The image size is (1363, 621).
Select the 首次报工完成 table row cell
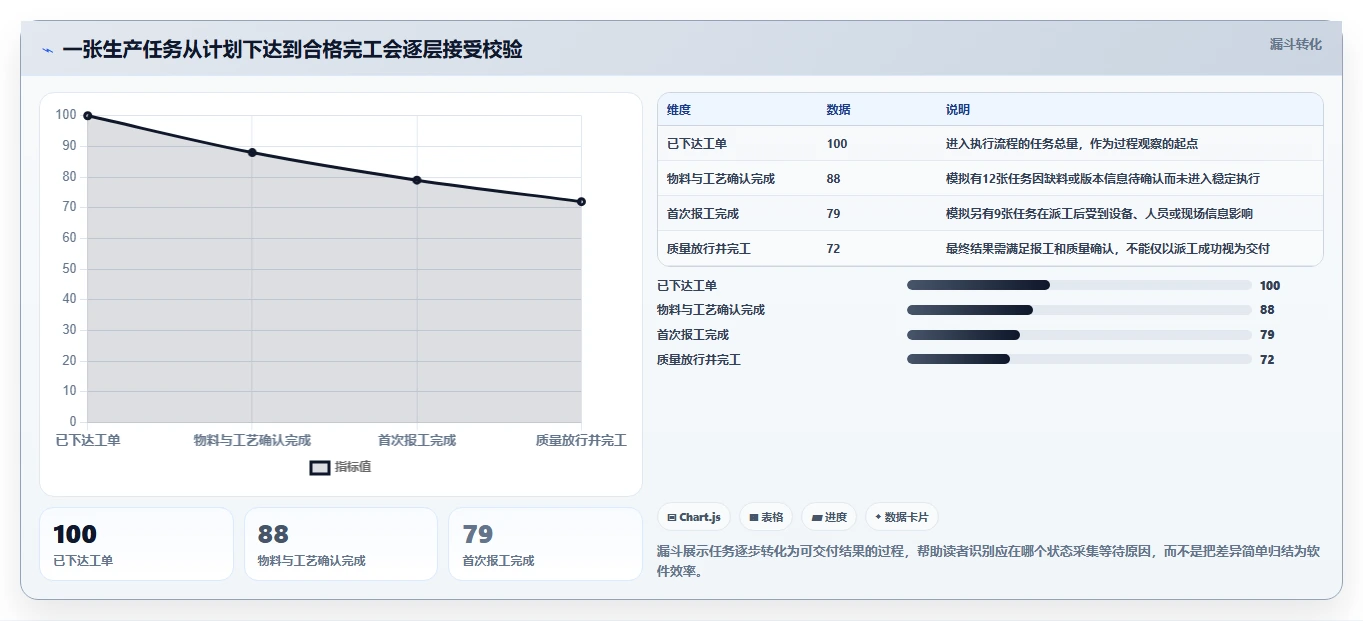[703, 214]
